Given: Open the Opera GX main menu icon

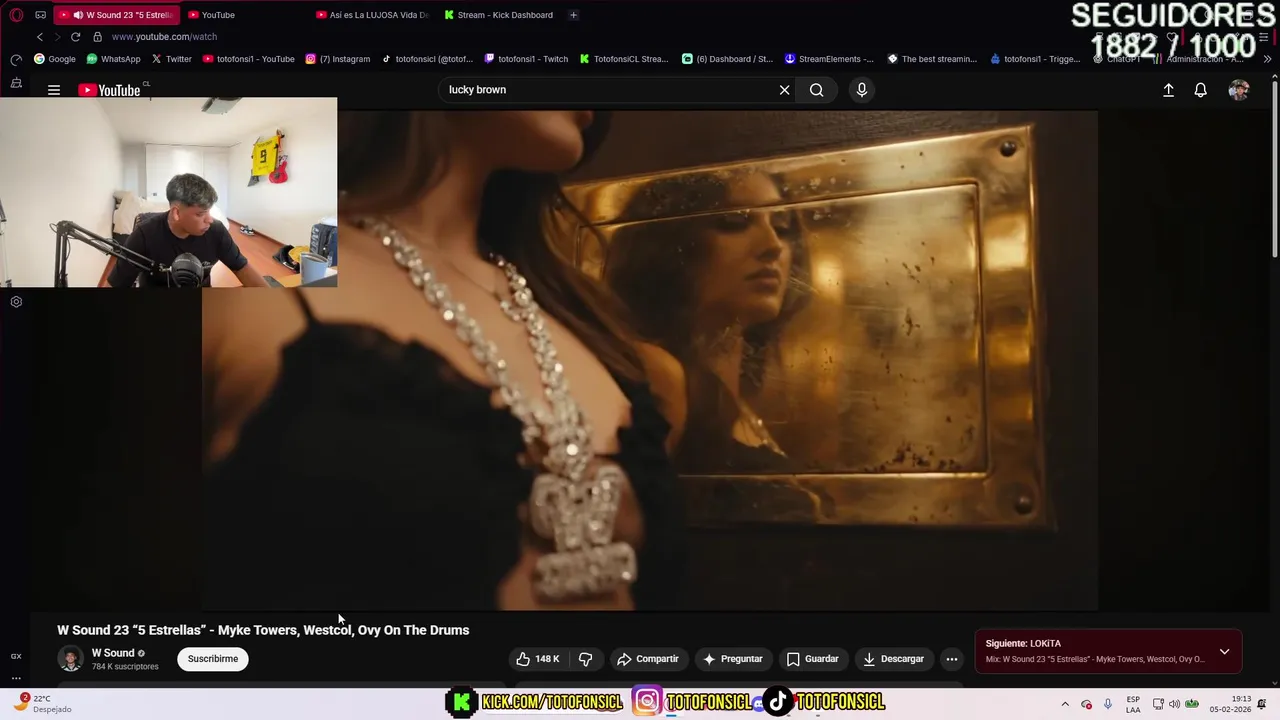Looking at the screenshot, I should tap(16, 15).
